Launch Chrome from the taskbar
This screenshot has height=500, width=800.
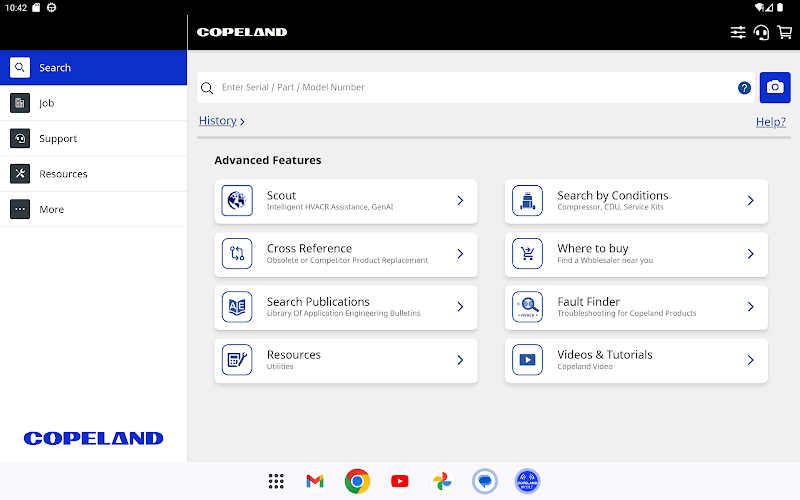pos(357,481)
